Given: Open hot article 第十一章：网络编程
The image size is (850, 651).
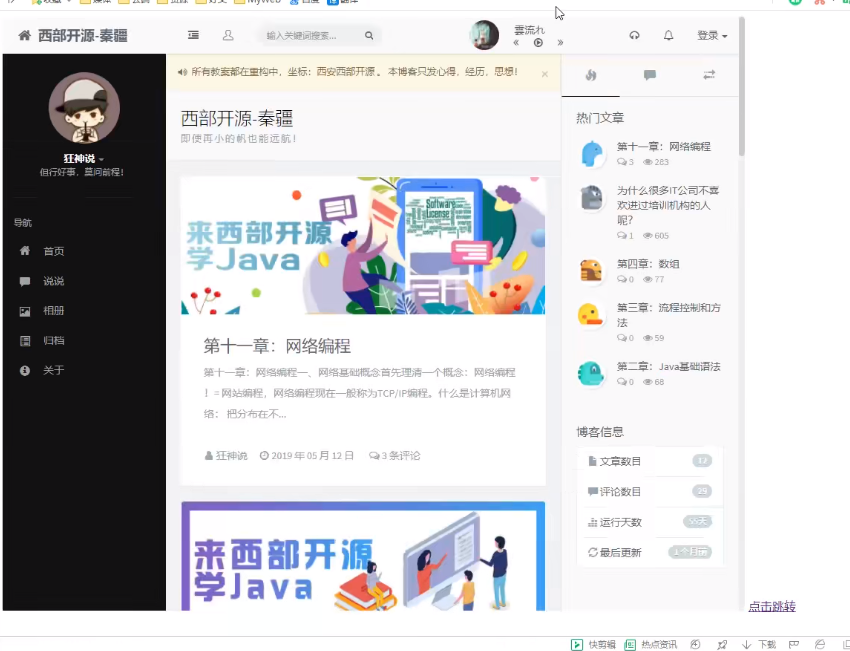Looking at the screenshot, I should pos(664,146).
